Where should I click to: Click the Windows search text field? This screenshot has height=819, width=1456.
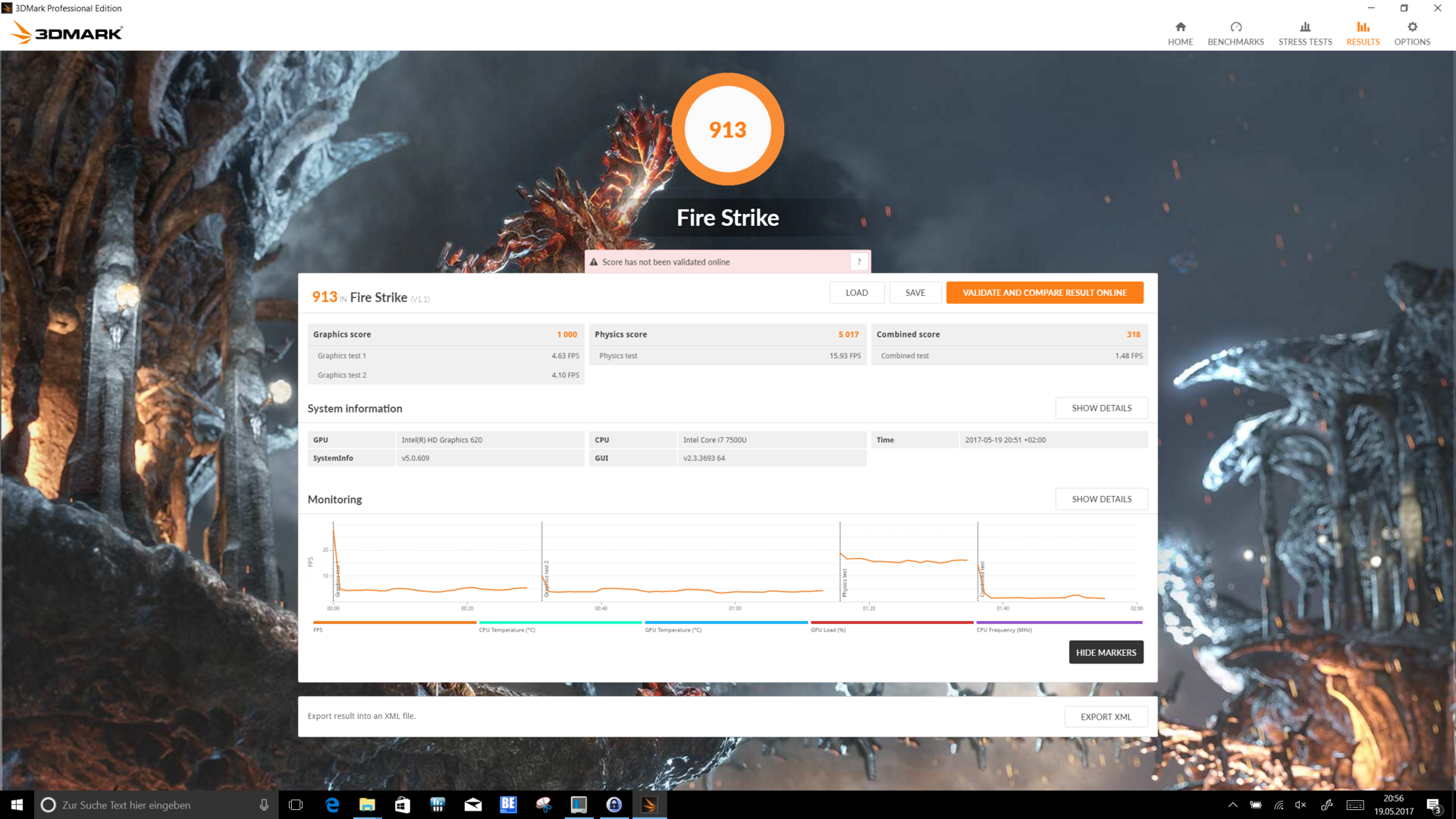click(x=152, y=805)
